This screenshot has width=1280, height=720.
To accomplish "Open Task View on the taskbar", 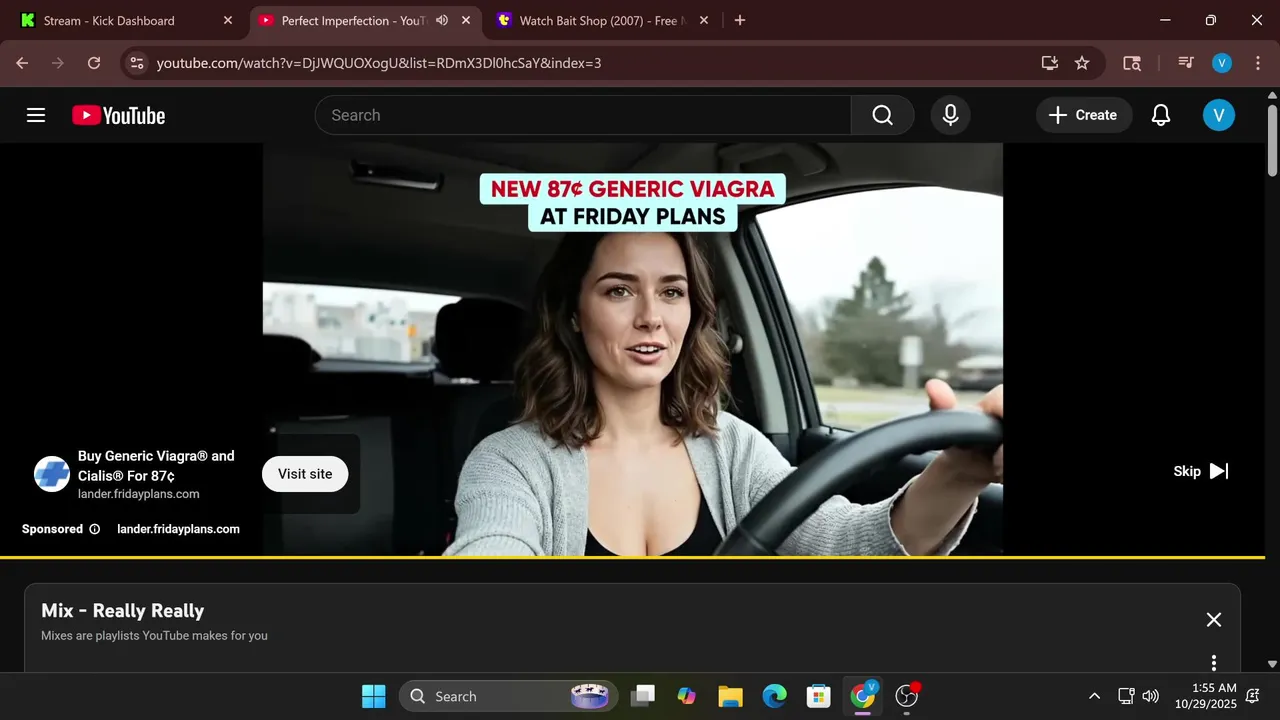I will coord(643,696).
